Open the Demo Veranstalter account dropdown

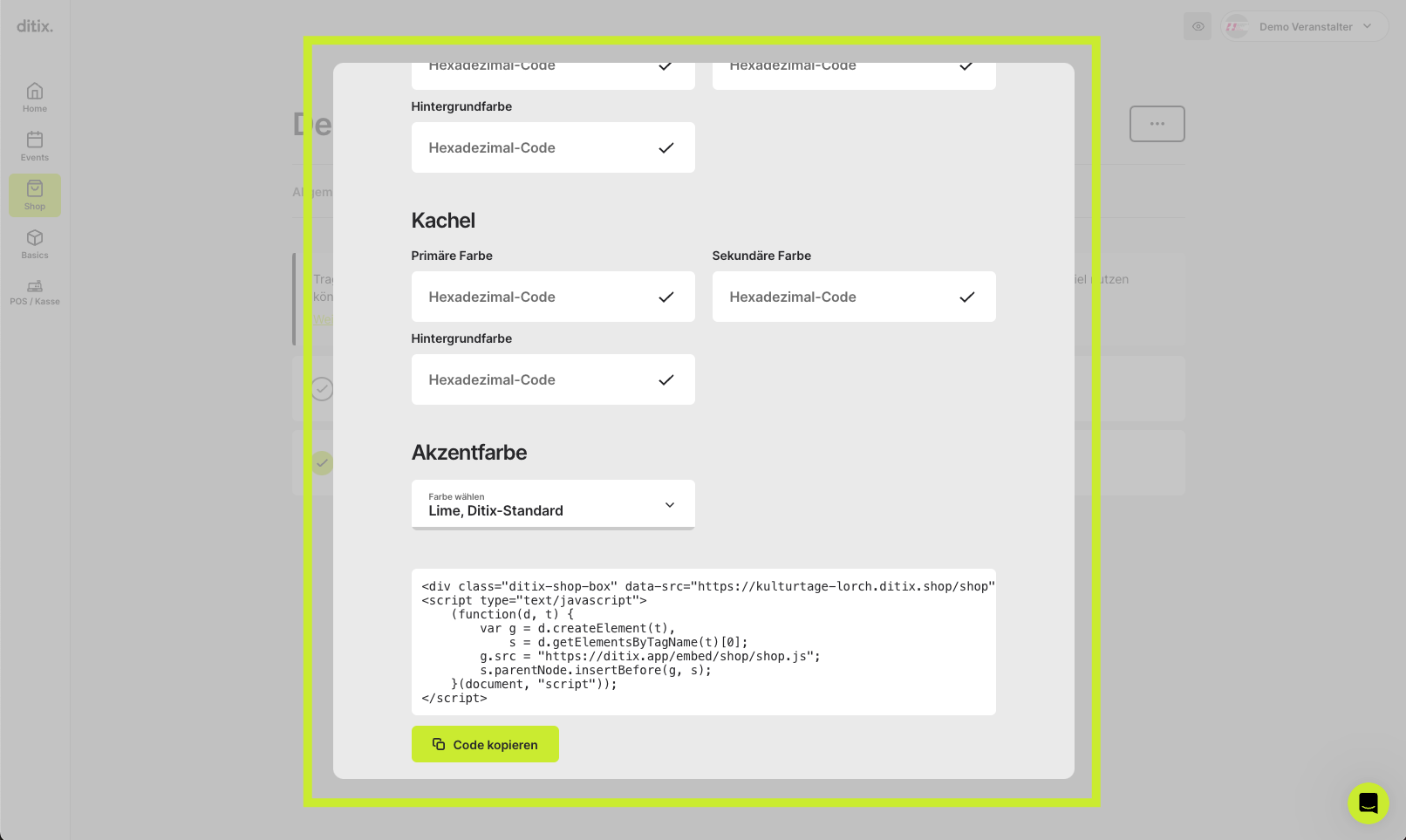click(x=1304, y=26)
